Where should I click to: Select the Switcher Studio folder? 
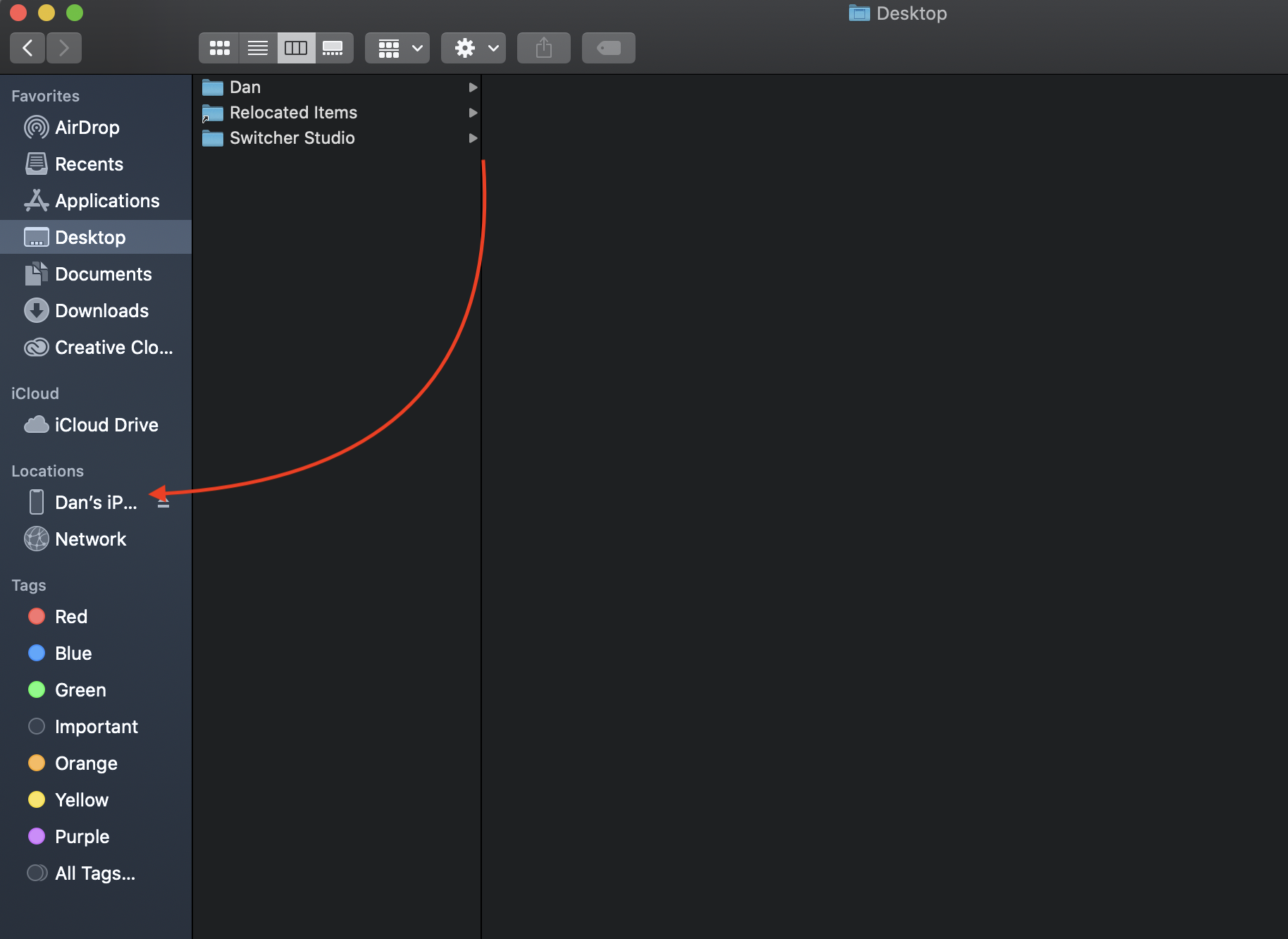(337, 138)
